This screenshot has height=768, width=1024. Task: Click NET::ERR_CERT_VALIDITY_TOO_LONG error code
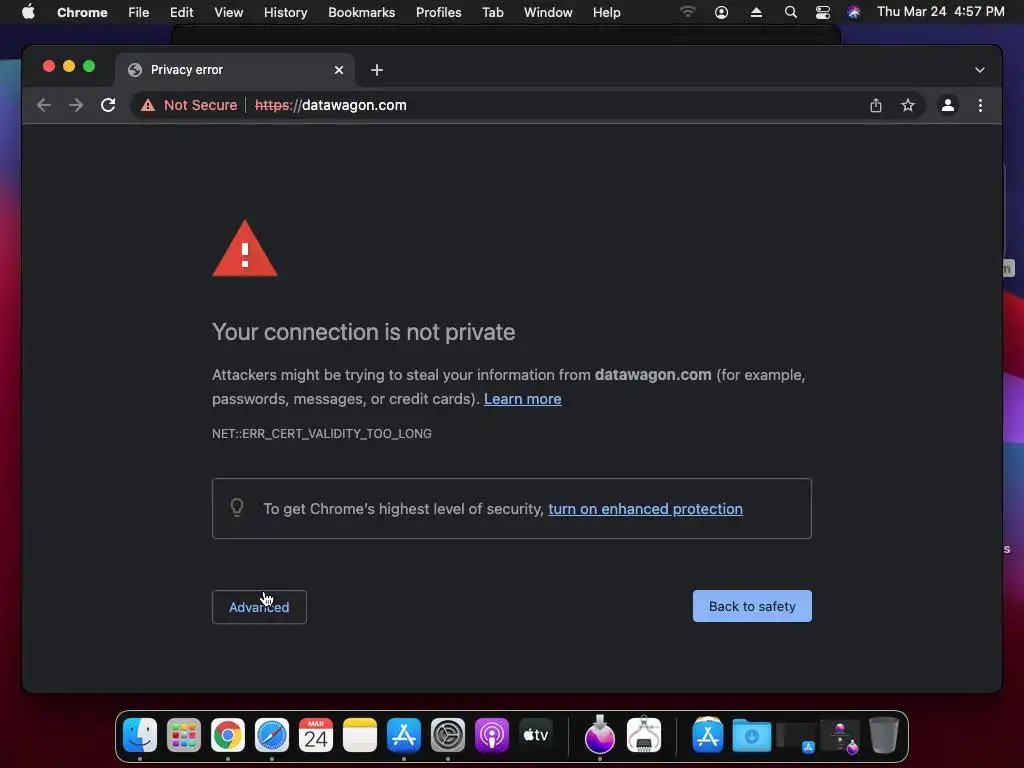[x=322, y=434]
